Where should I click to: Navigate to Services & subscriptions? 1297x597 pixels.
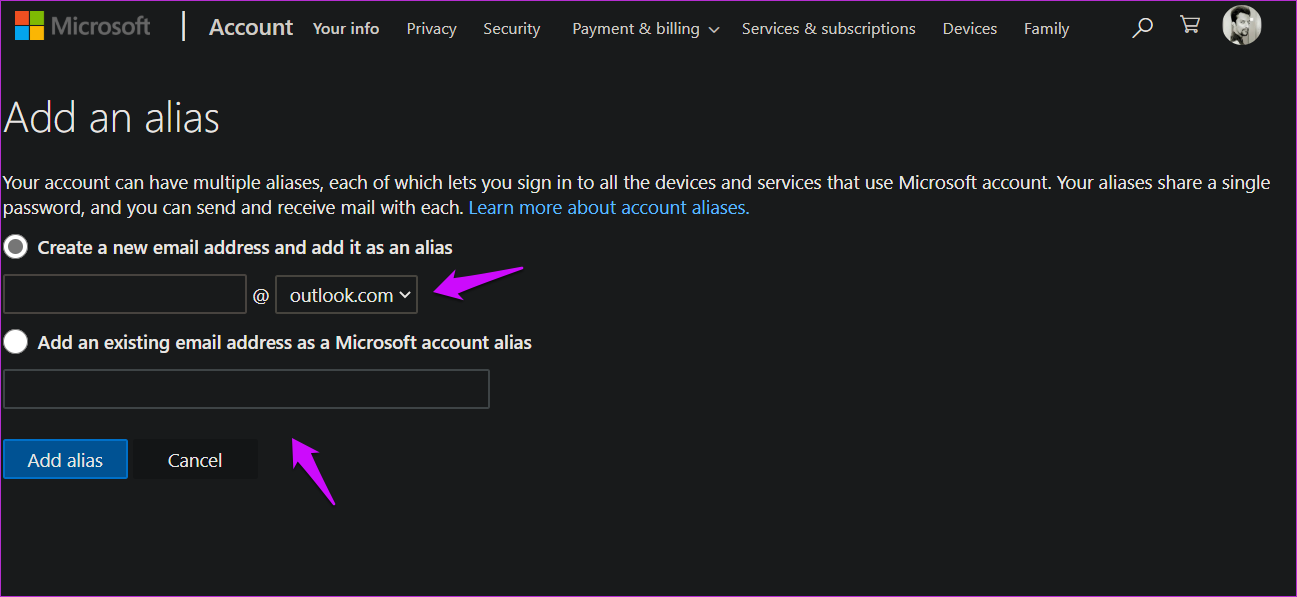[828, 29]
